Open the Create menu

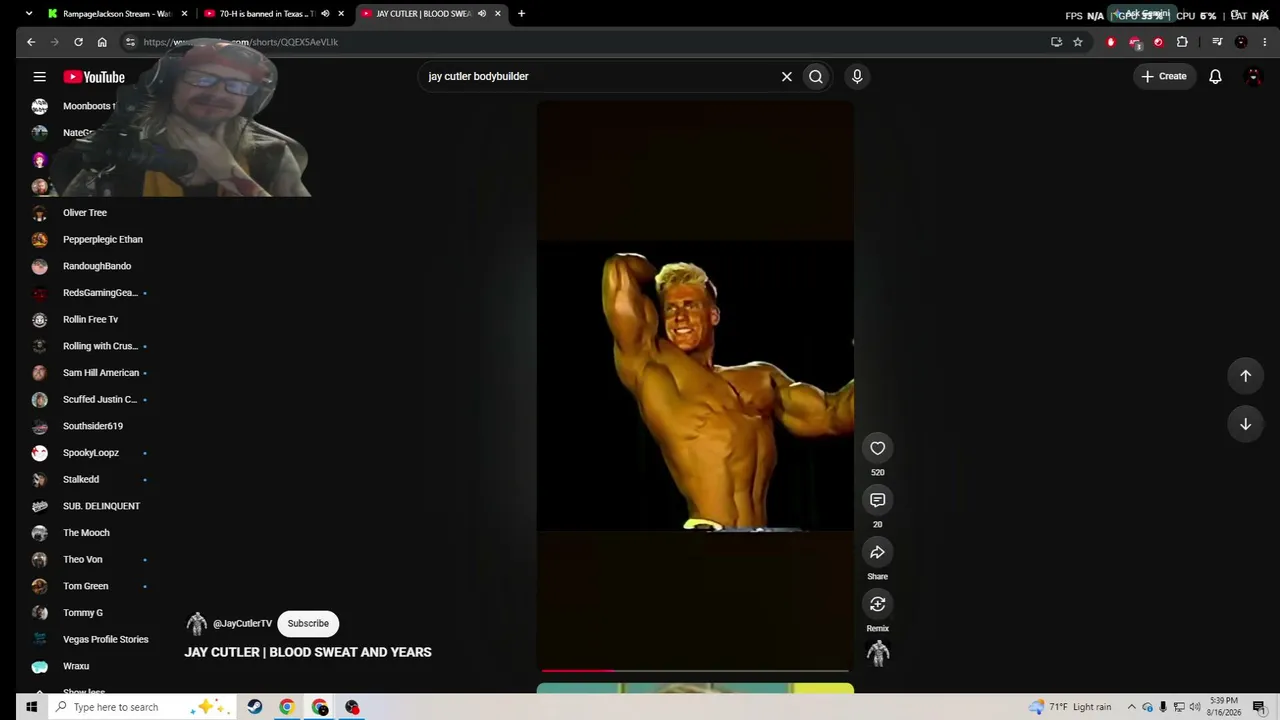(x=1164, y=76)
